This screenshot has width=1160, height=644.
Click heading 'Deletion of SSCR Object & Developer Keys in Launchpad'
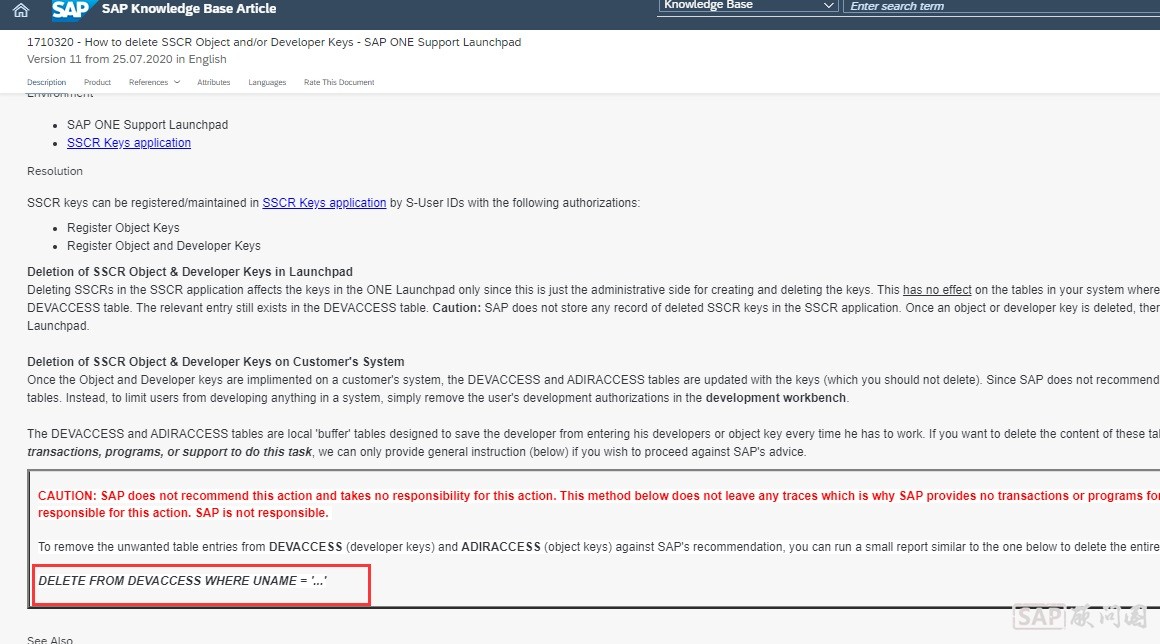point(189,271)
